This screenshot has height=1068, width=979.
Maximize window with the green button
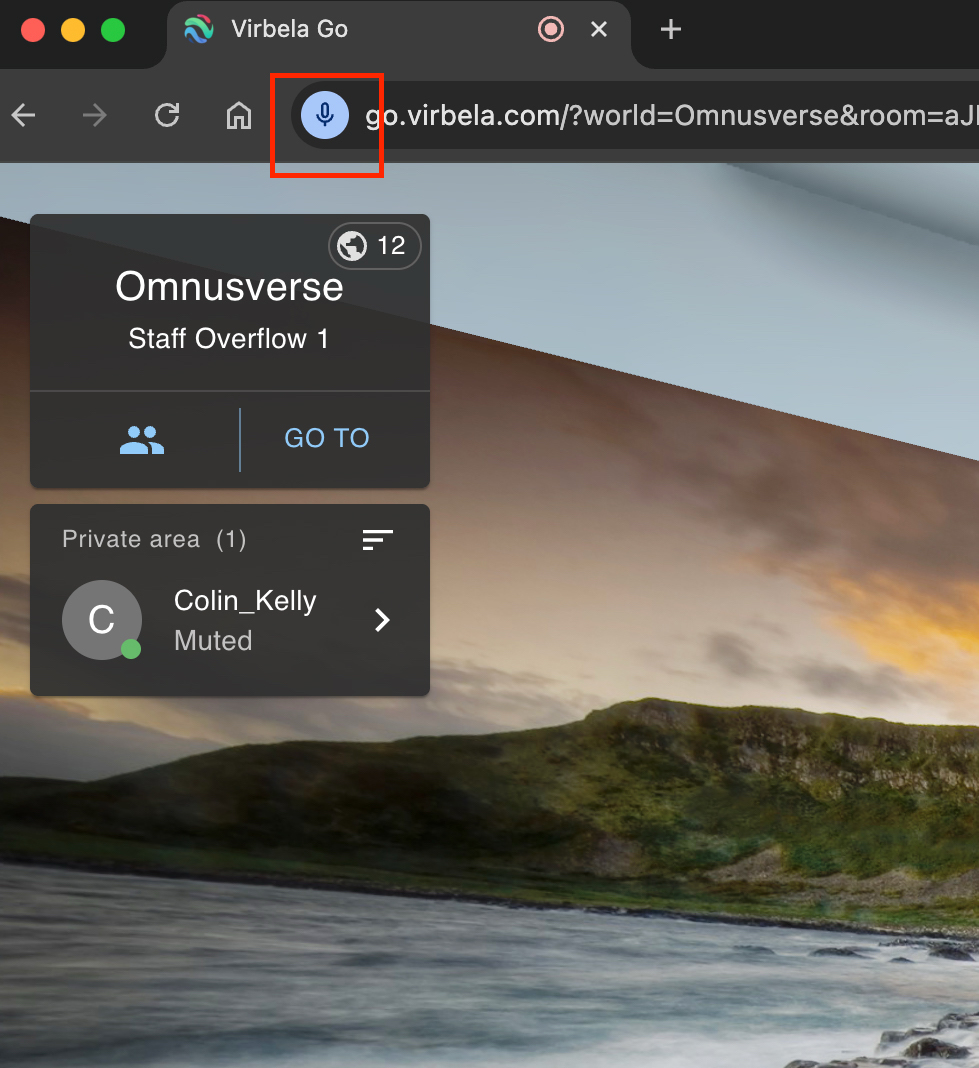(113, 30)
